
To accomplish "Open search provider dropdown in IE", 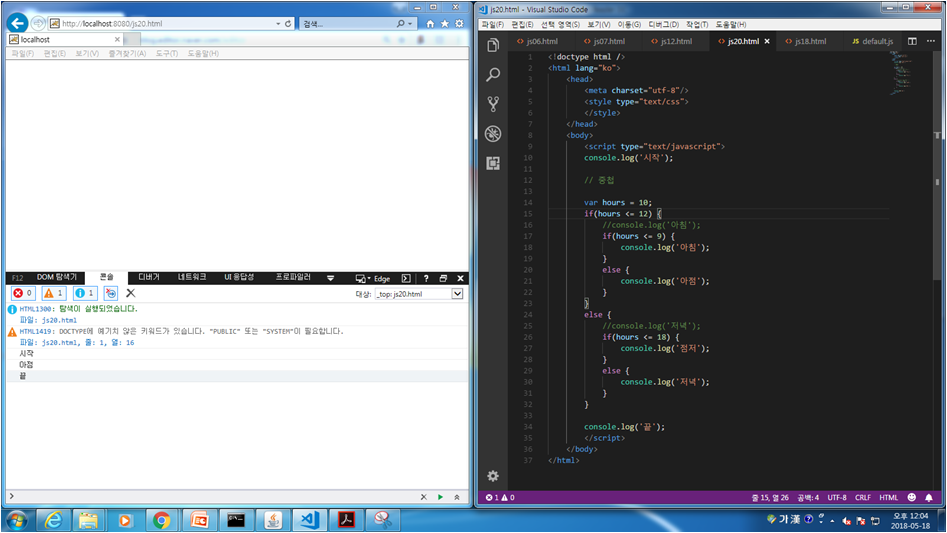I will click(411, 24).
